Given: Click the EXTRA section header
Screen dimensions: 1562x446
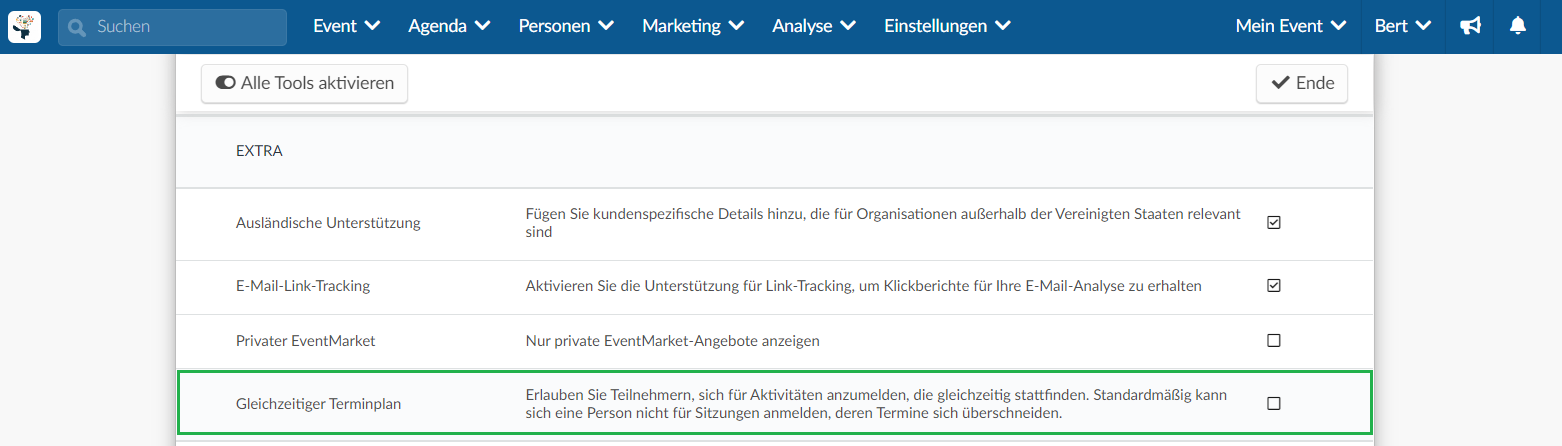Looking at the screenshot, I should coord(260,152).
